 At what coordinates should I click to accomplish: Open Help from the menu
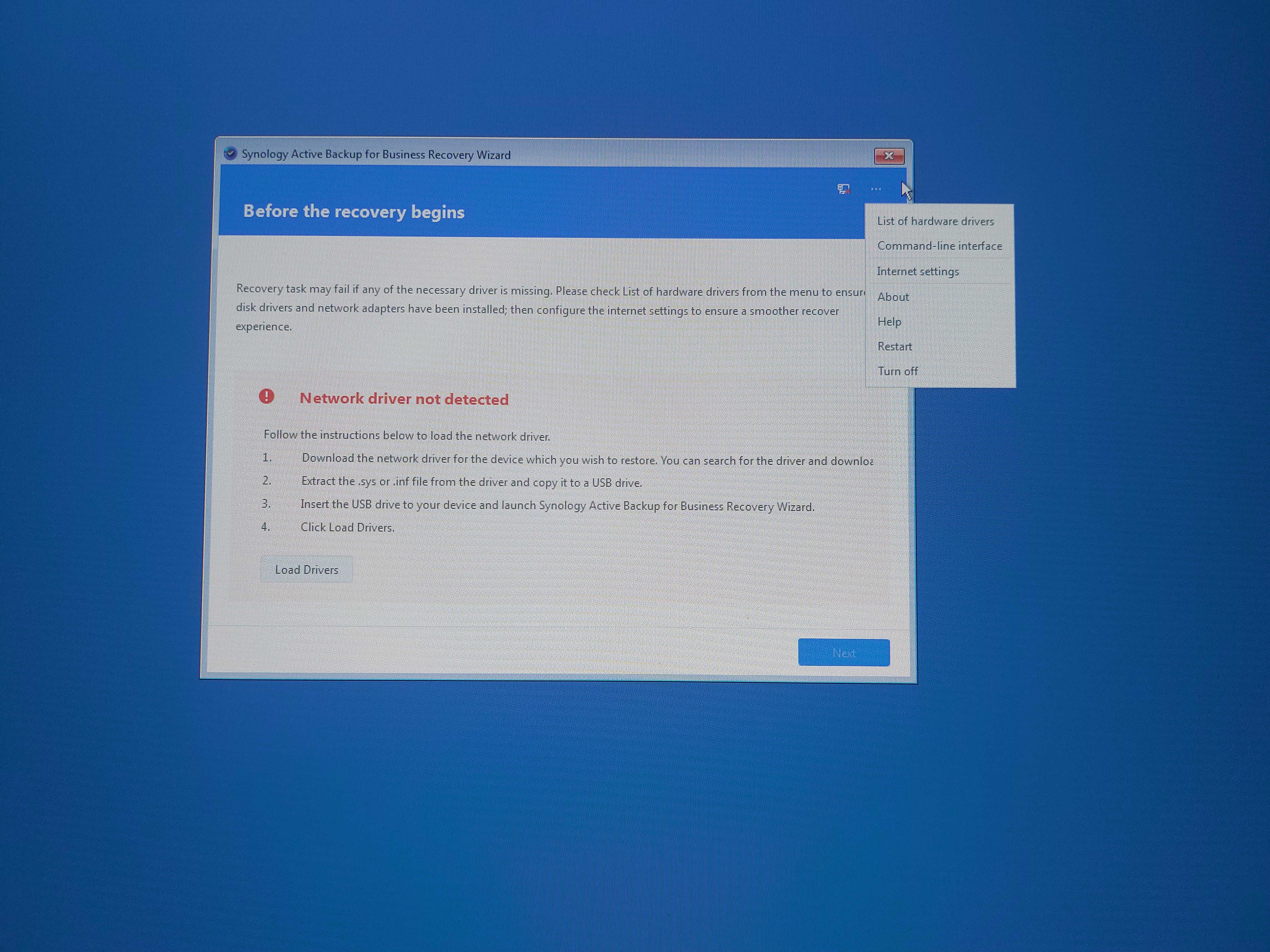click(889, 321)
